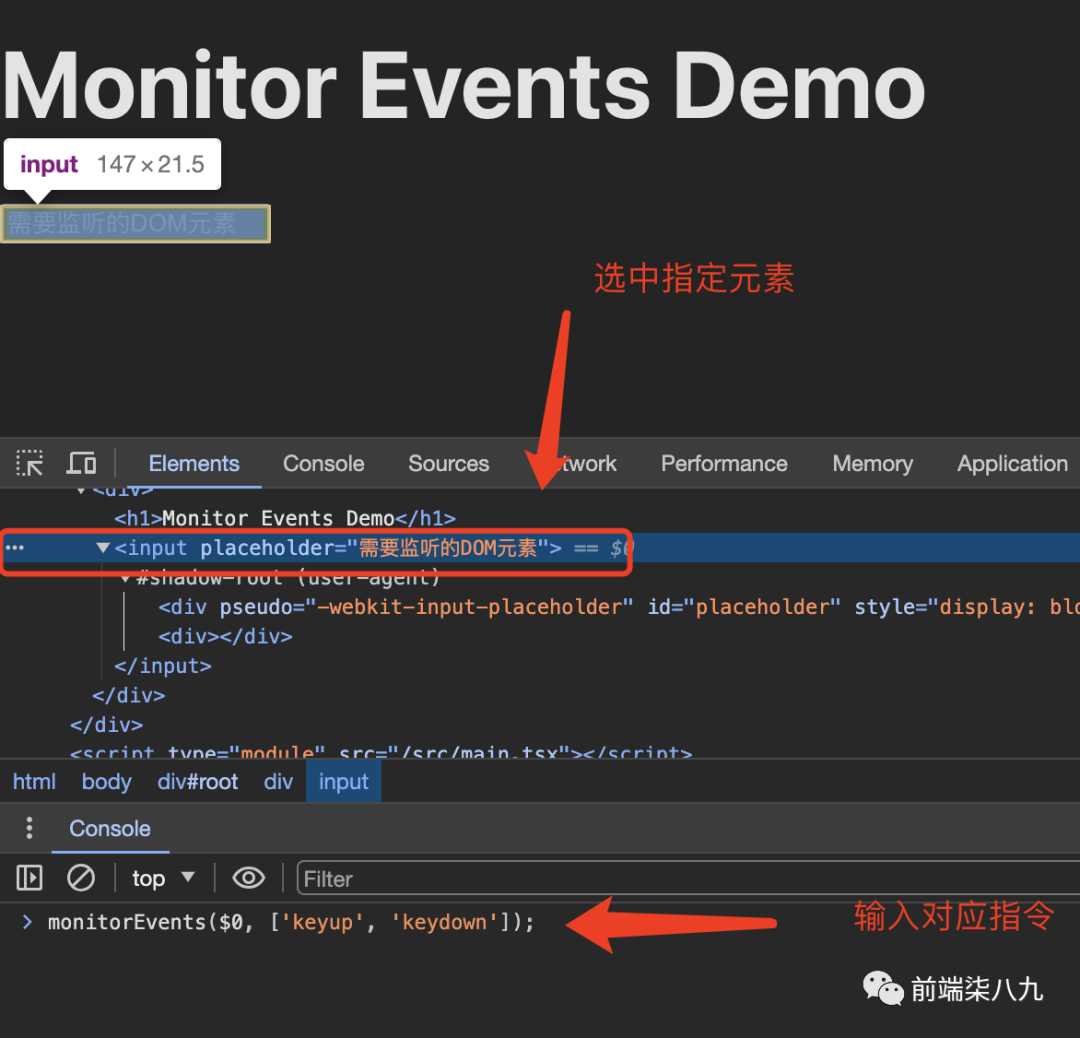The height and width of the screenshot is (1038, 1080).
Task: Click the console Filter input field
Action: (x=688, y=879)
